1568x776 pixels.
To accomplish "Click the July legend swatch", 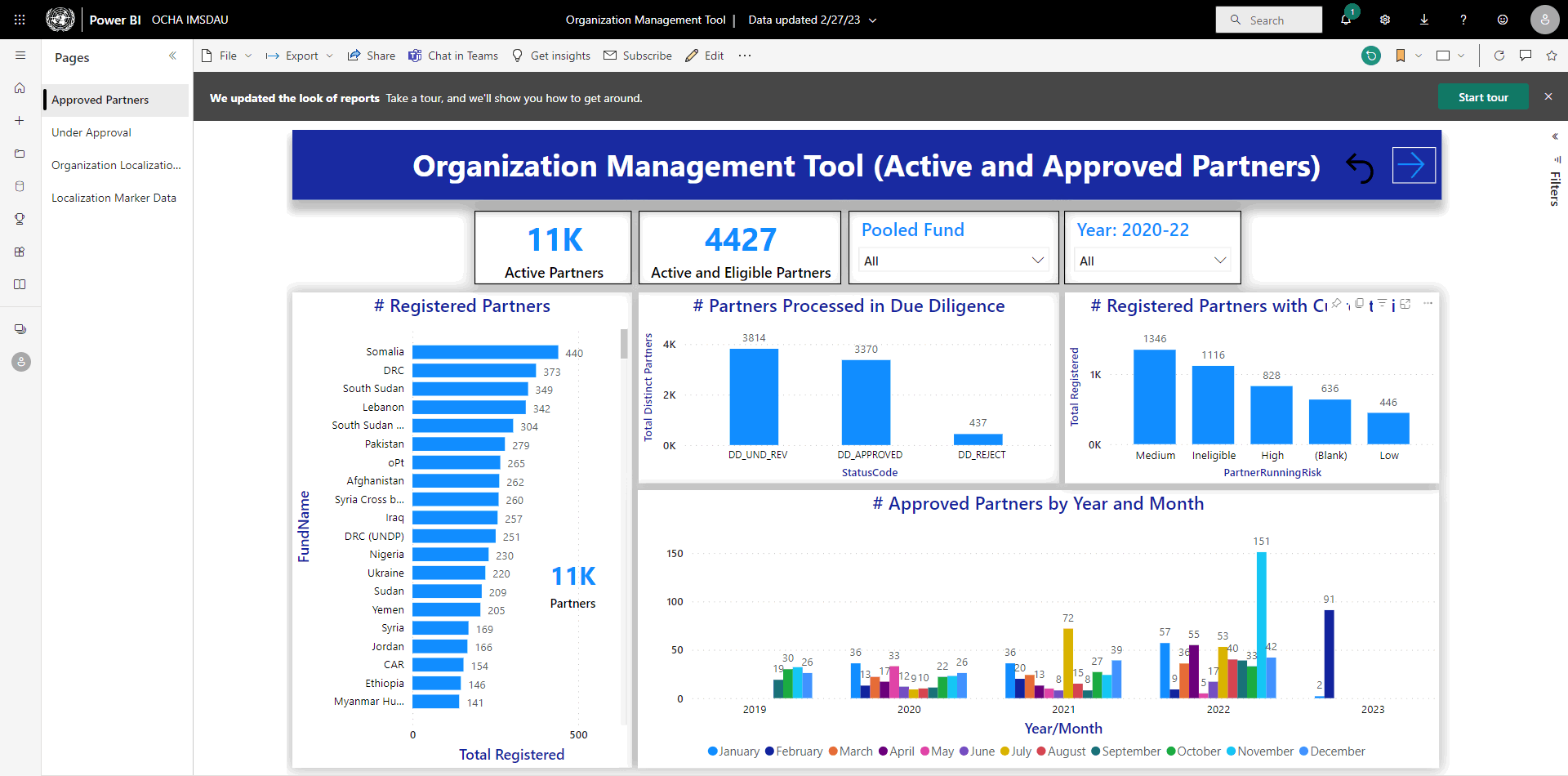I will 1005,751.
